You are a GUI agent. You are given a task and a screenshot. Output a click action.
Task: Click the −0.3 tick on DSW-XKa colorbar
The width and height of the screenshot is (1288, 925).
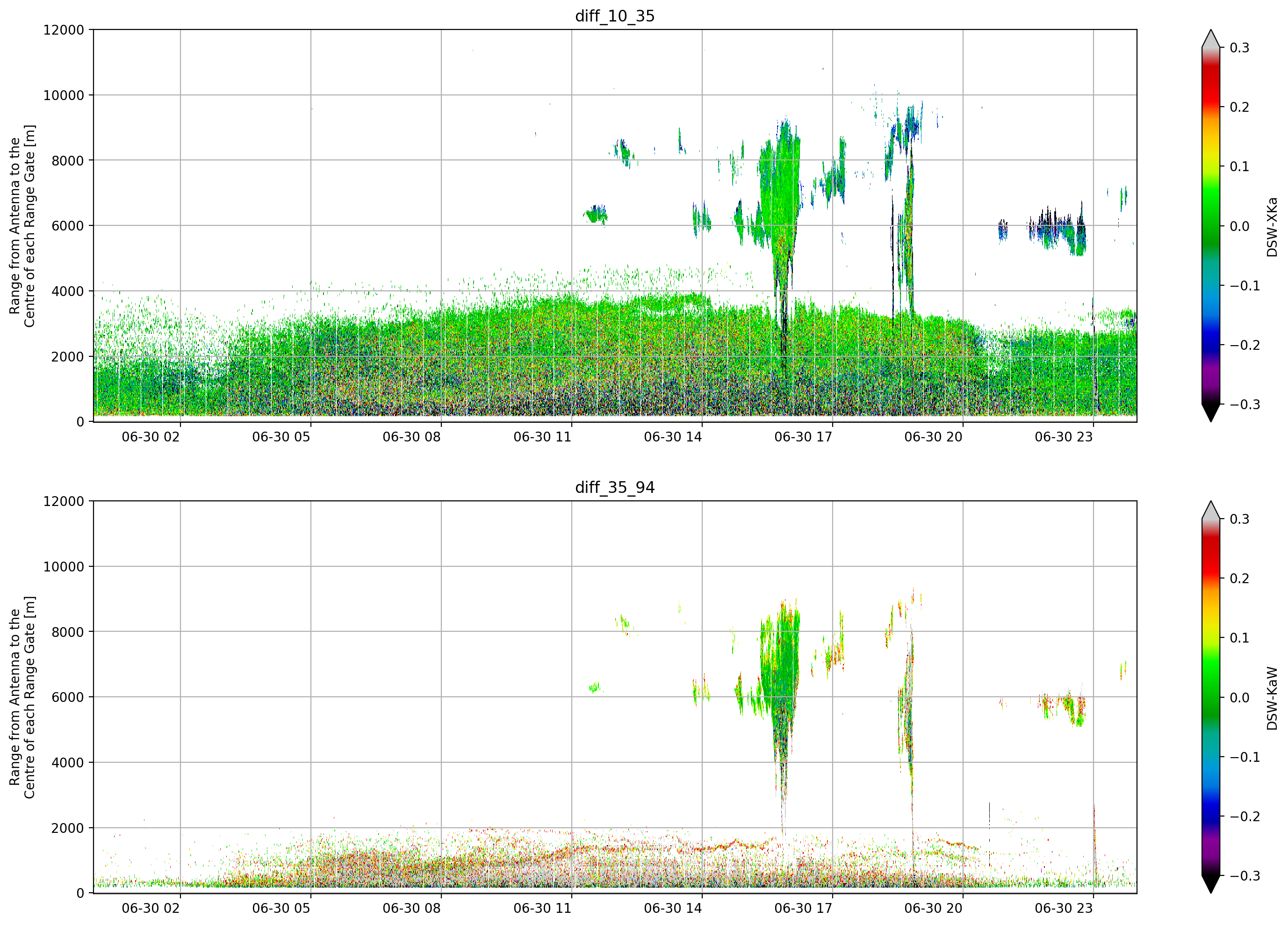point(1245,405)
